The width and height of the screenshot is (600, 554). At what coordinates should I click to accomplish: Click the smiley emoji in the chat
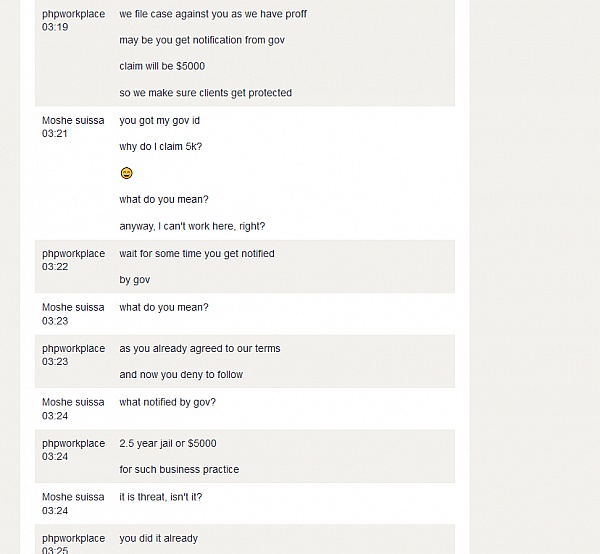point(126,173)
